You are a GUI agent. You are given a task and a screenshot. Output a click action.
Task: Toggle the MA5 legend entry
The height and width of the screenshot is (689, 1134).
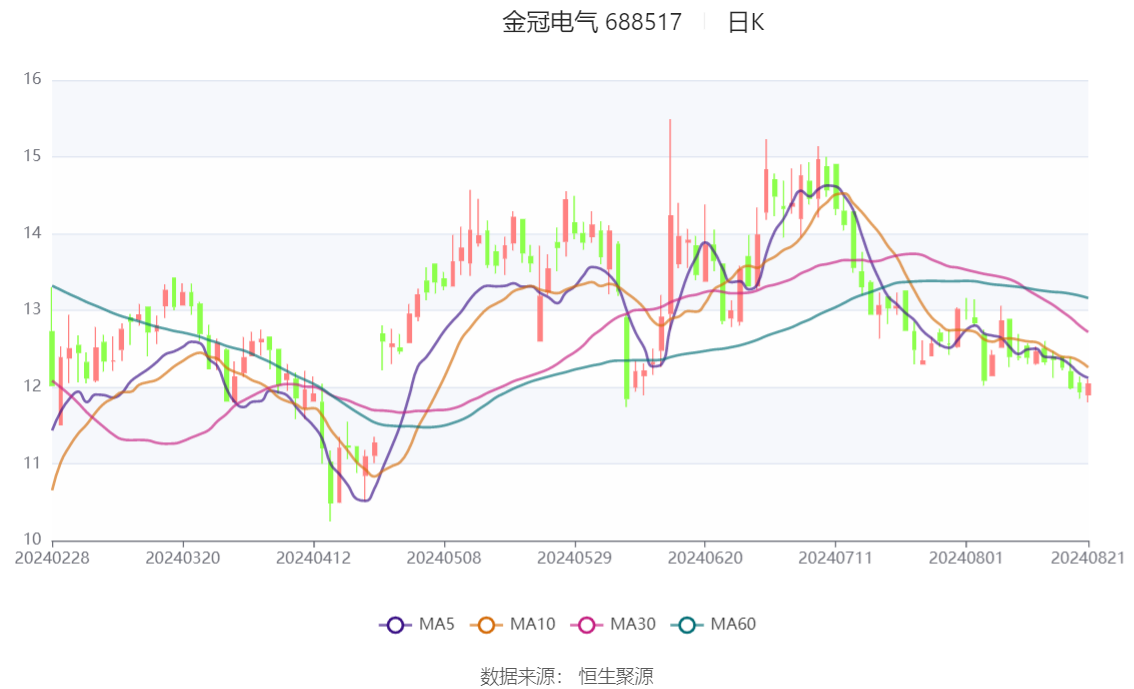click(417, 625)
